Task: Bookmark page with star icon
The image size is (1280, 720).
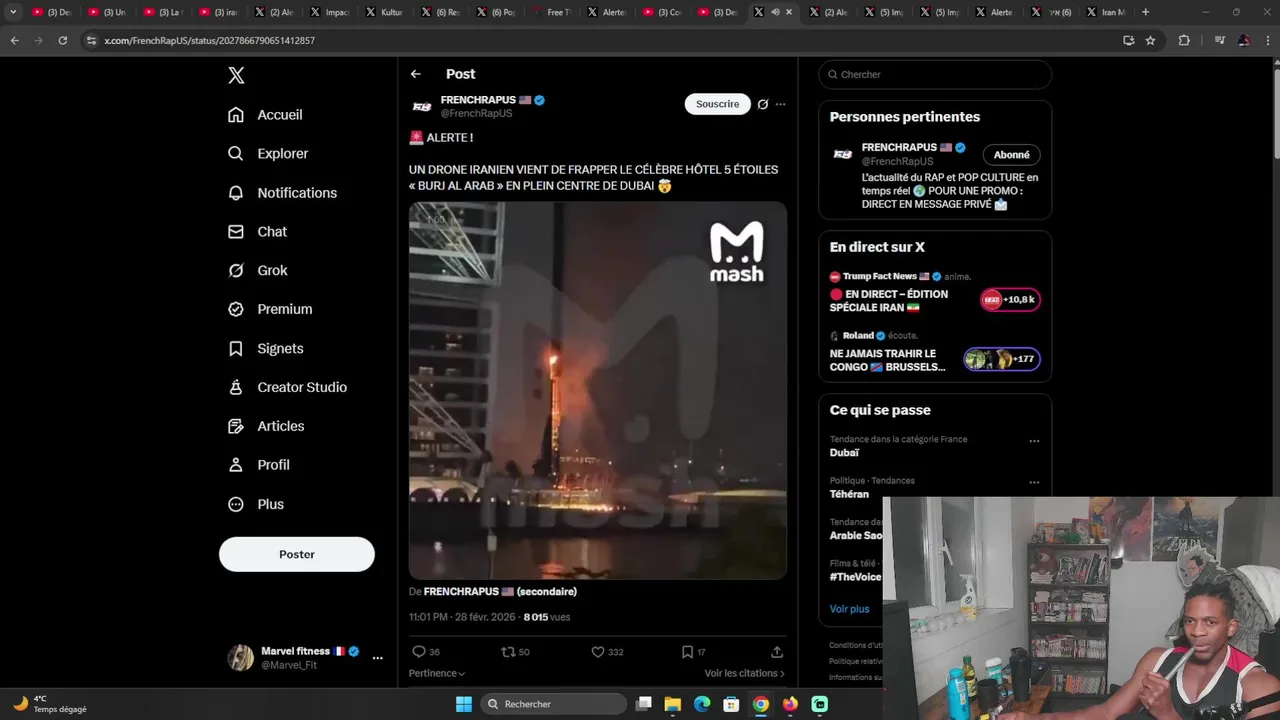Action: click(x=1151, y=41)
